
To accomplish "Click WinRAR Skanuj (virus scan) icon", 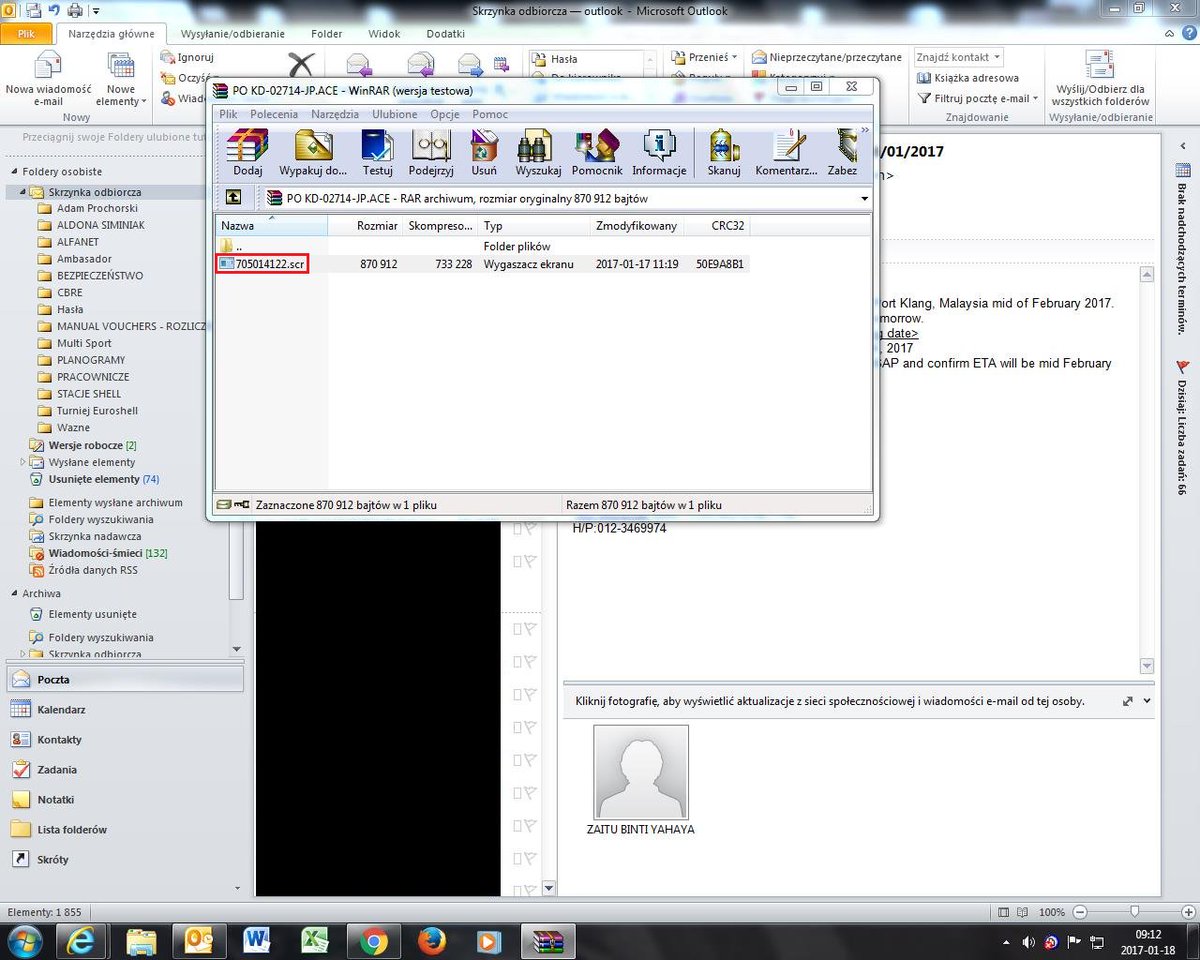I will click(x=723, y=153).
